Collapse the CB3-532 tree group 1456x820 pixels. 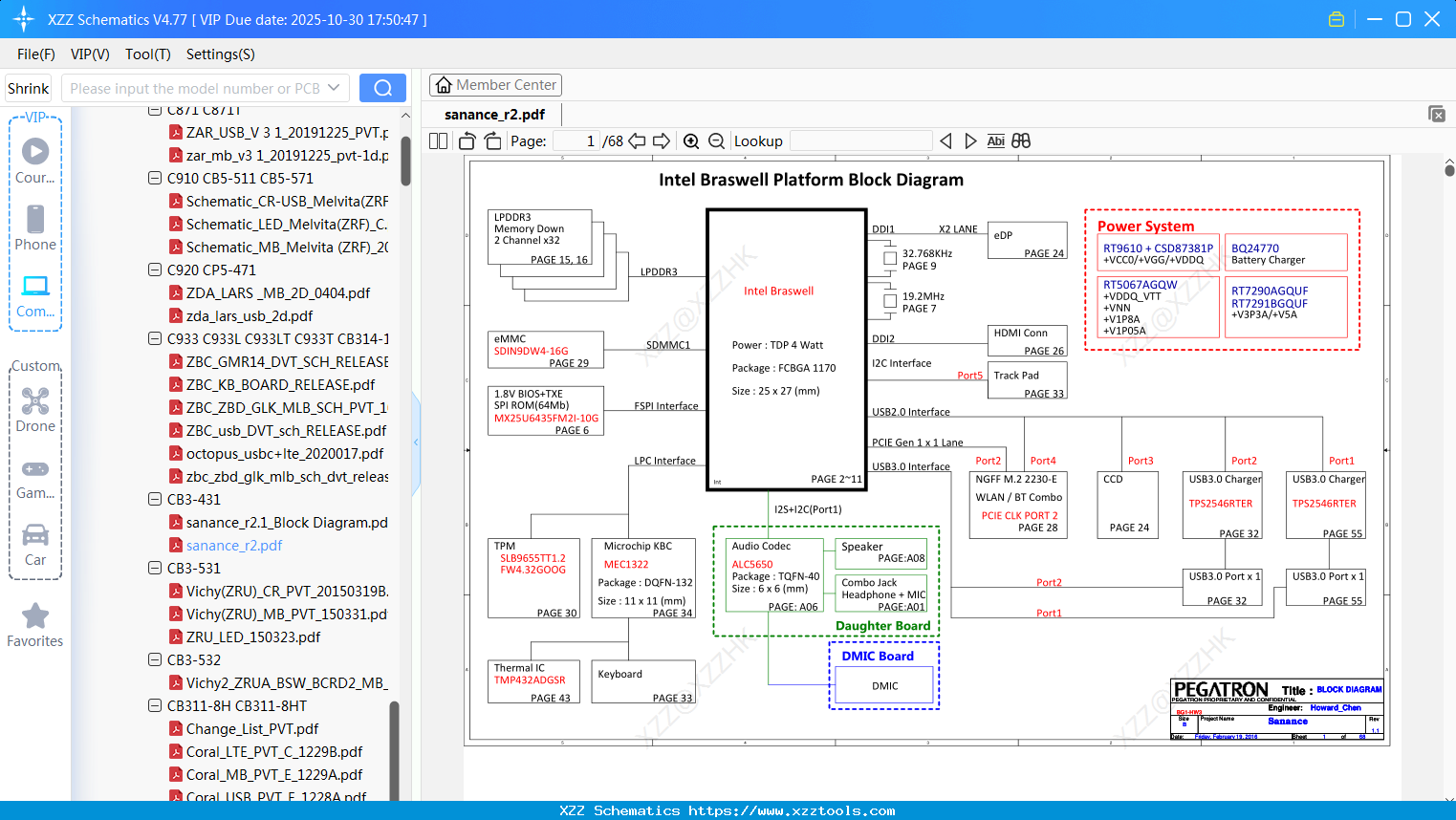point(155,660)
